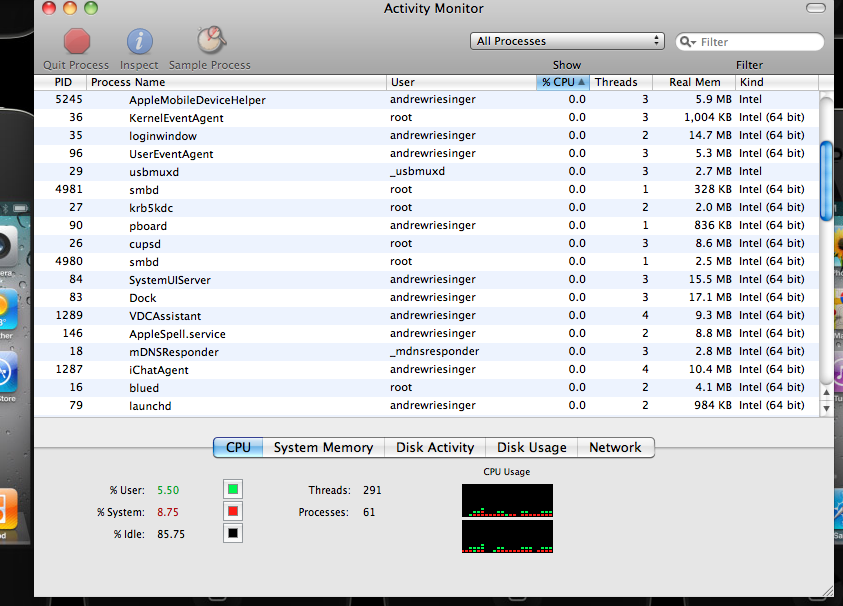The width and height of the screenshot is (843, 606).
Task: Click the Sample Process icon
Action: pyautogui.click(x=211, y=40)
